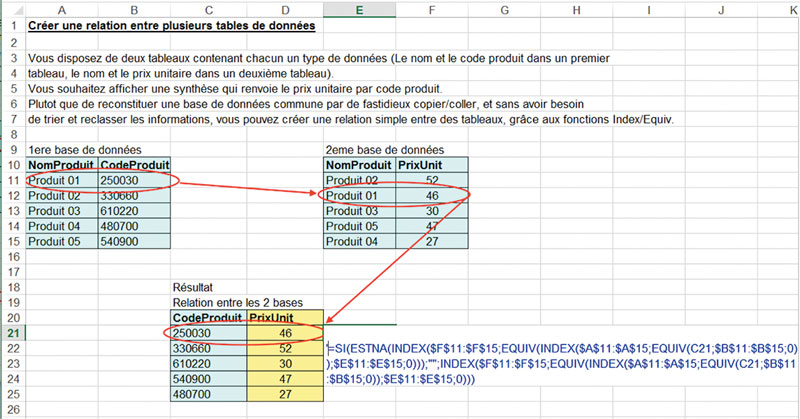Click cell 'Produit 03' in first table
Image resolution: width=800 pixels, height=419 pixels.
pyautogui.click(x=62, y=211)
